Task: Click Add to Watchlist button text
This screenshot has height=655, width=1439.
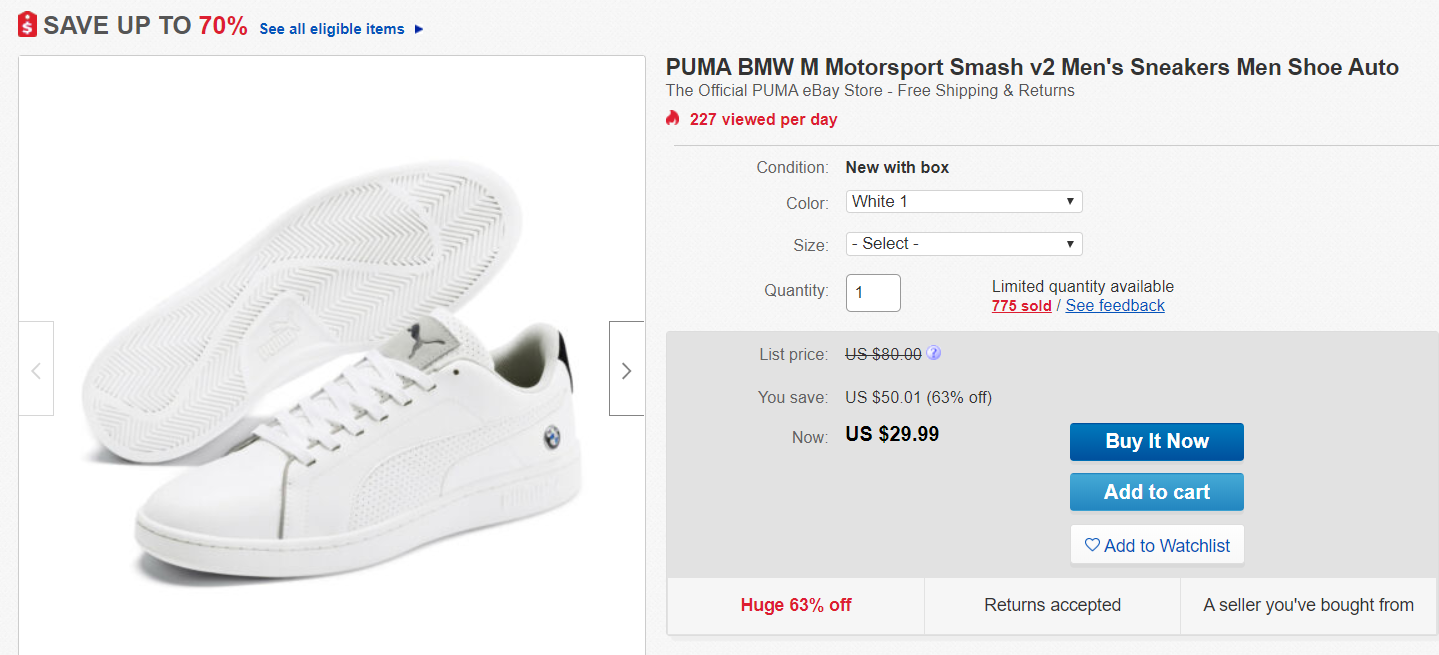Action: pos(1167,546)
